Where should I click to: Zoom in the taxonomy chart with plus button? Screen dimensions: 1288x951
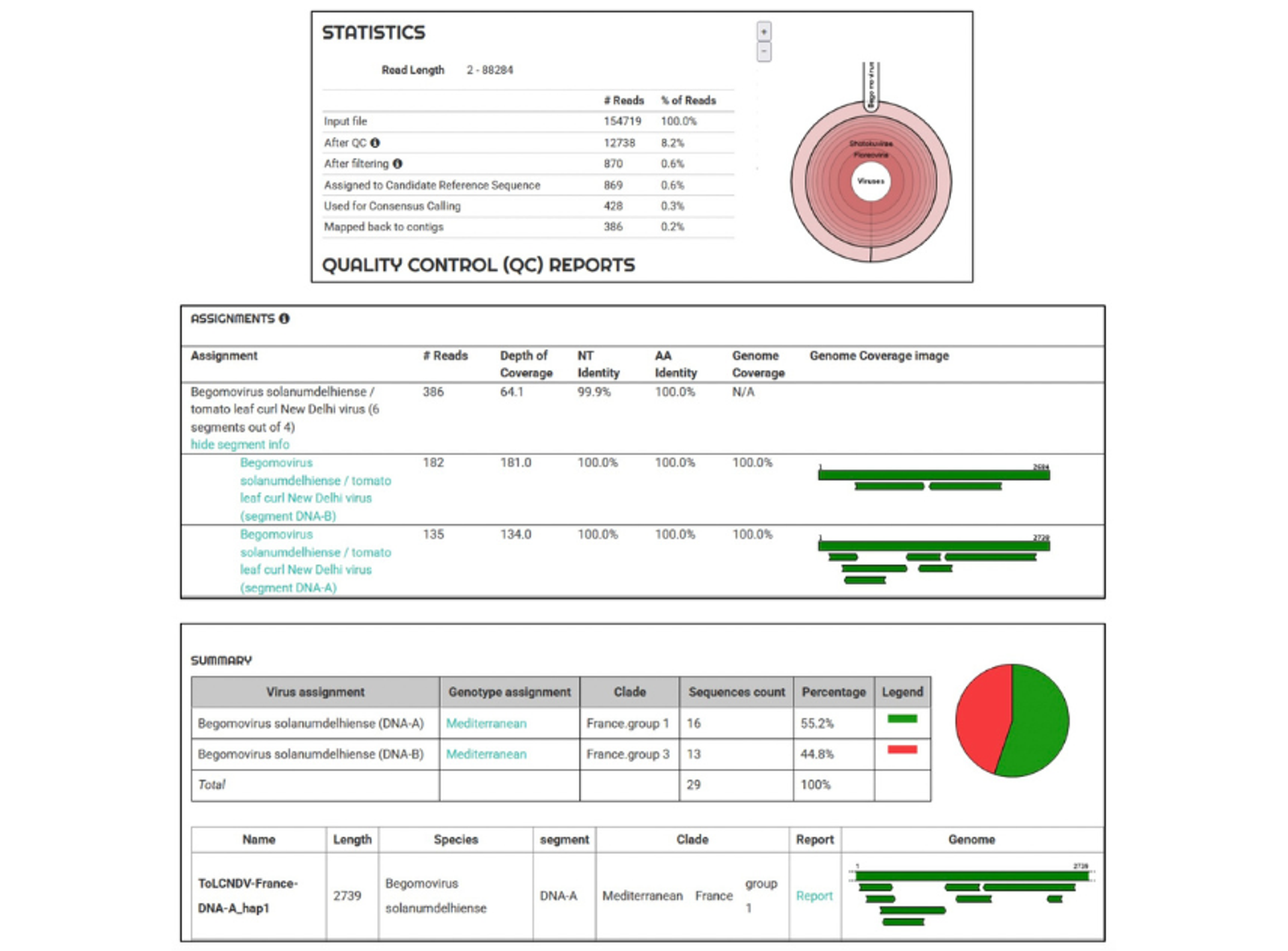(x=763, y=32)
